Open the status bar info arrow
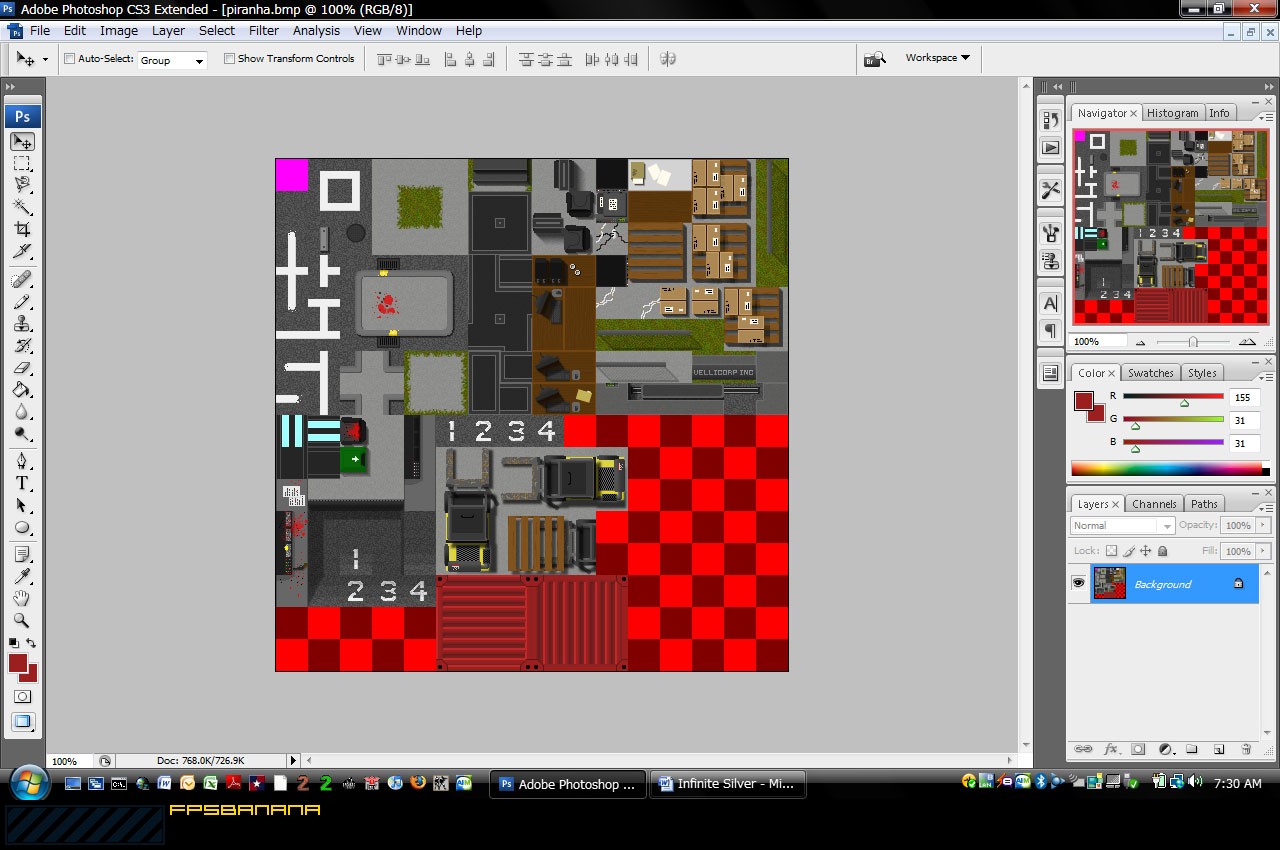 click(x=293, y=761)
